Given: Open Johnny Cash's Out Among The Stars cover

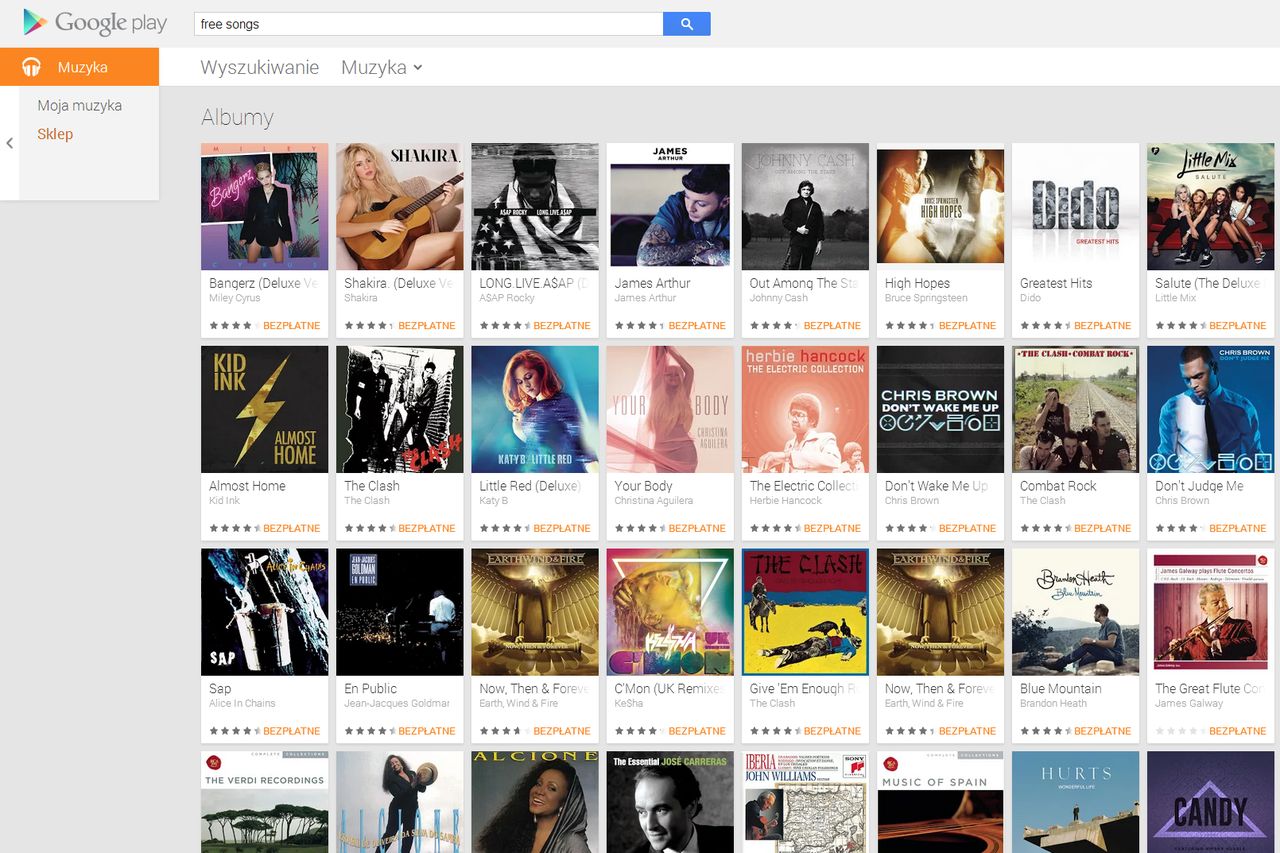Looking at the screenshot, I should [805, 206].
